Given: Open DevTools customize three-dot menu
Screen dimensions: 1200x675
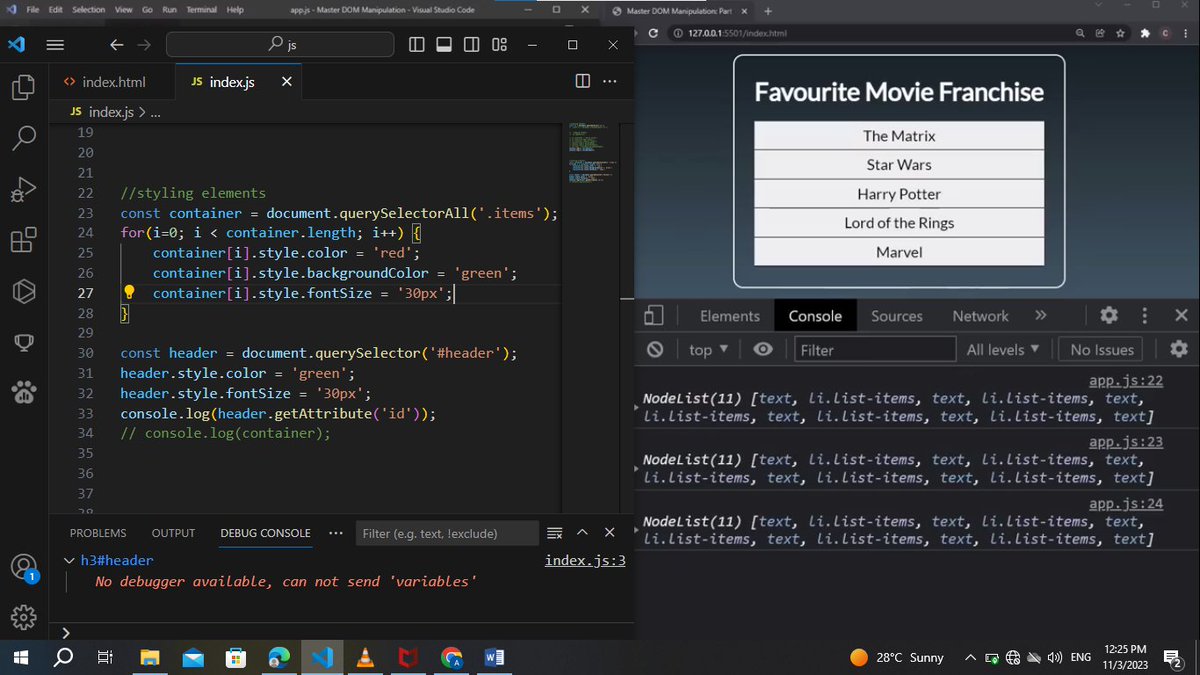Looking at the screenshot, I should (1145, 315).
